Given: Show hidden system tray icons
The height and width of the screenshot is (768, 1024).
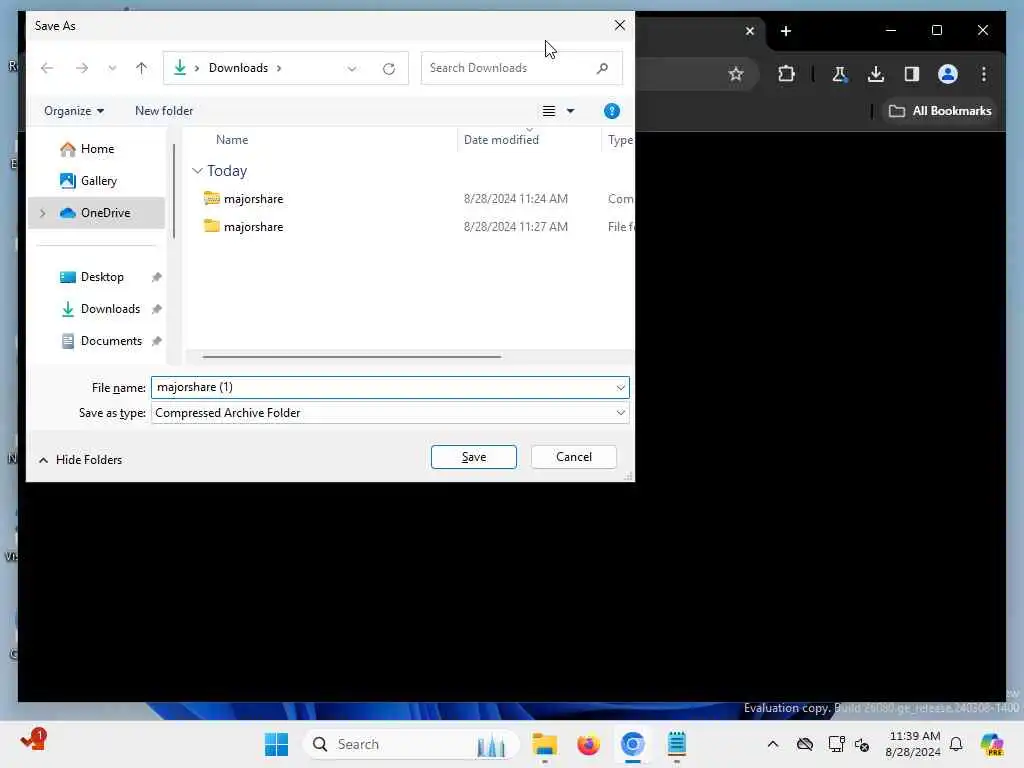Looking at the screenshot, I should point(773,744).
